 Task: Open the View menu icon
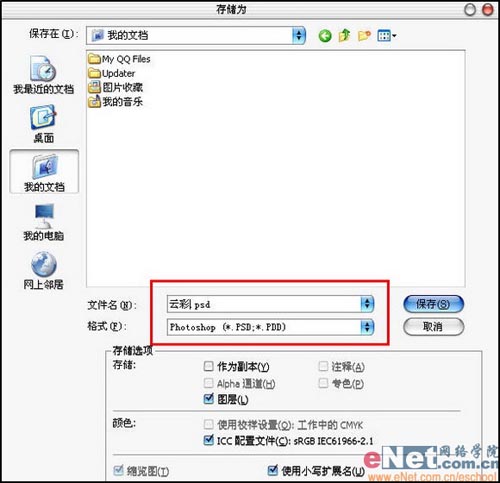386,35
